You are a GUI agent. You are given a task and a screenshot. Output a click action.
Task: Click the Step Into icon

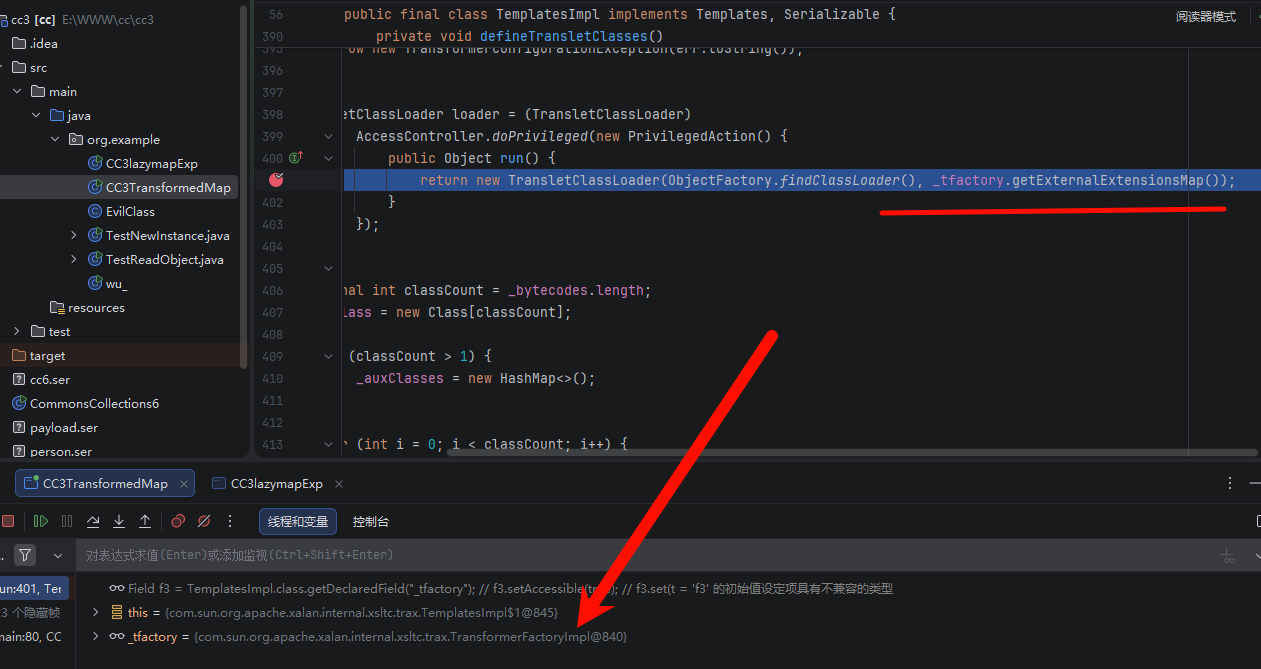coord(119,521)
